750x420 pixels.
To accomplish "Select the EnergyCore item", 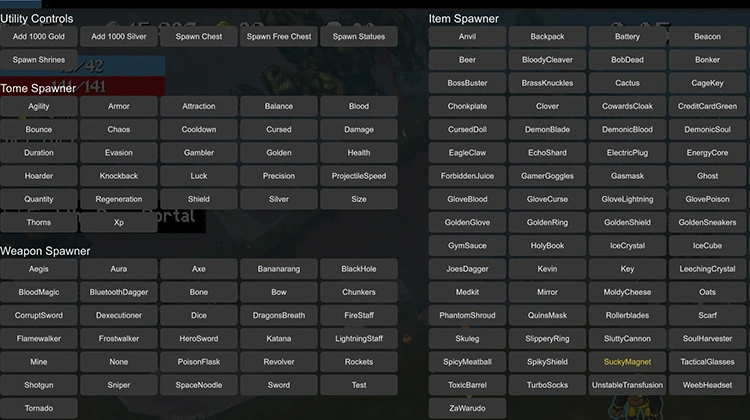I will [707, 153].
